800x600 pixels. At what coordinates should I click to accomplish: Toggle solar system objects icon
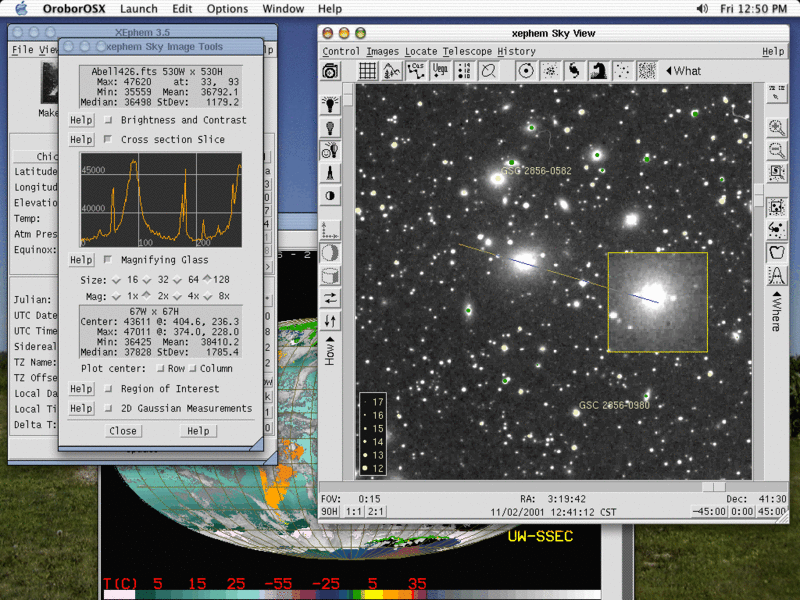click(x=526, y=71)
